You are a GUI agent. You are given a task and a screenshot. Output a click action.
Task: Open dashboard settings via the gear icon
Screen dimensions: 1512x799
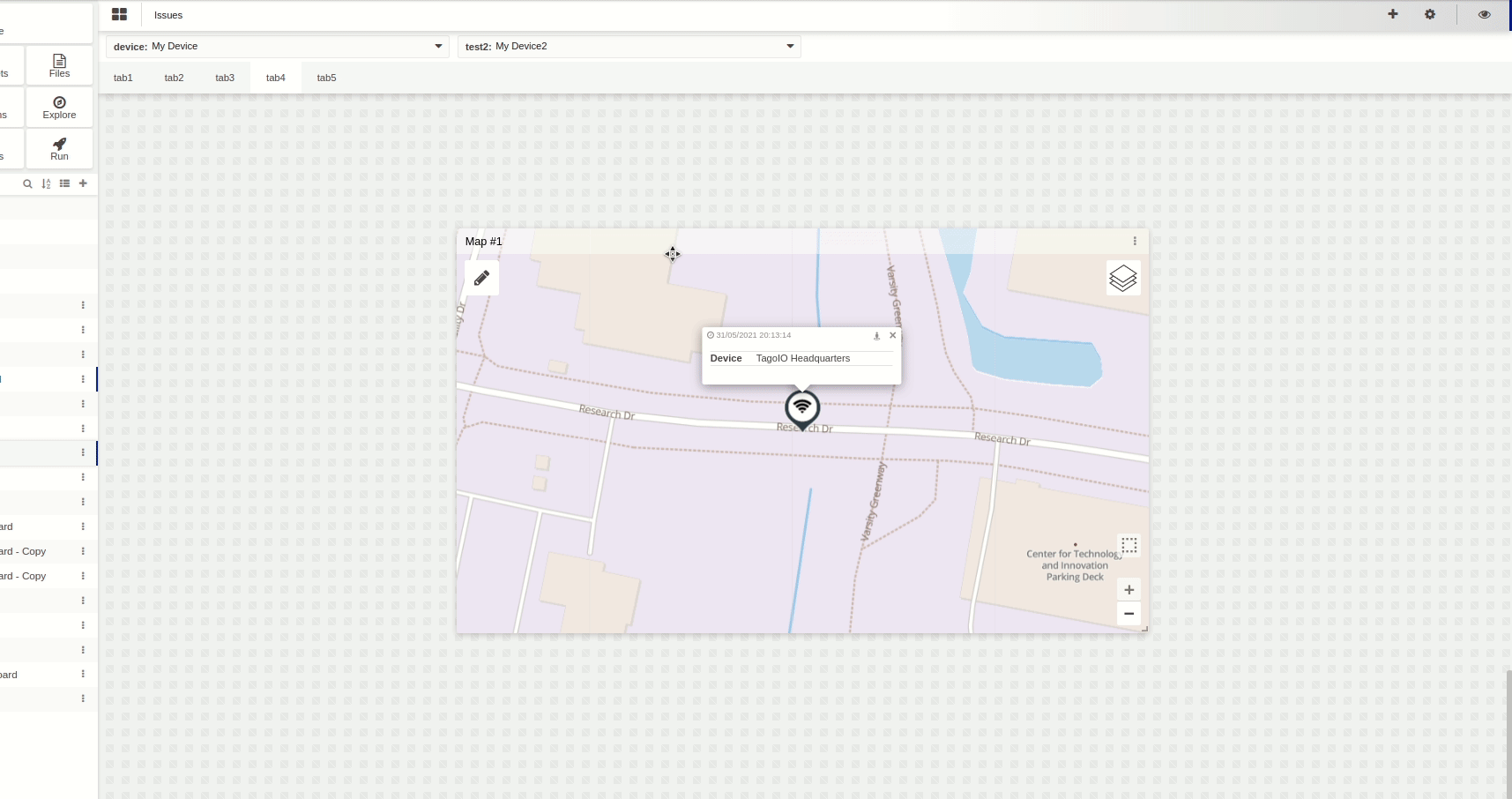pyautogui.click(x=1430, y=14)
